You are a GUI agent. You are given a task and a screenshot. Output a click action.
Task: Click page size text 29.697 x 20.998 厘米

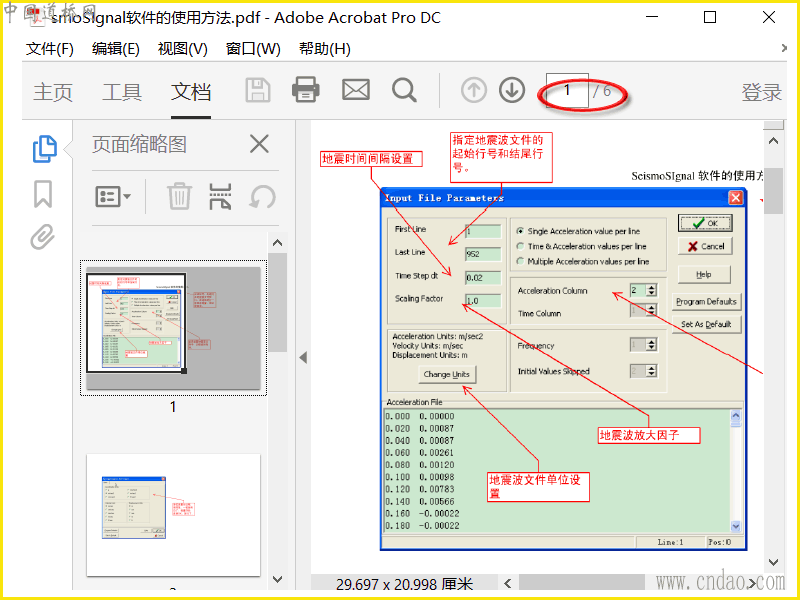[404, 585]
